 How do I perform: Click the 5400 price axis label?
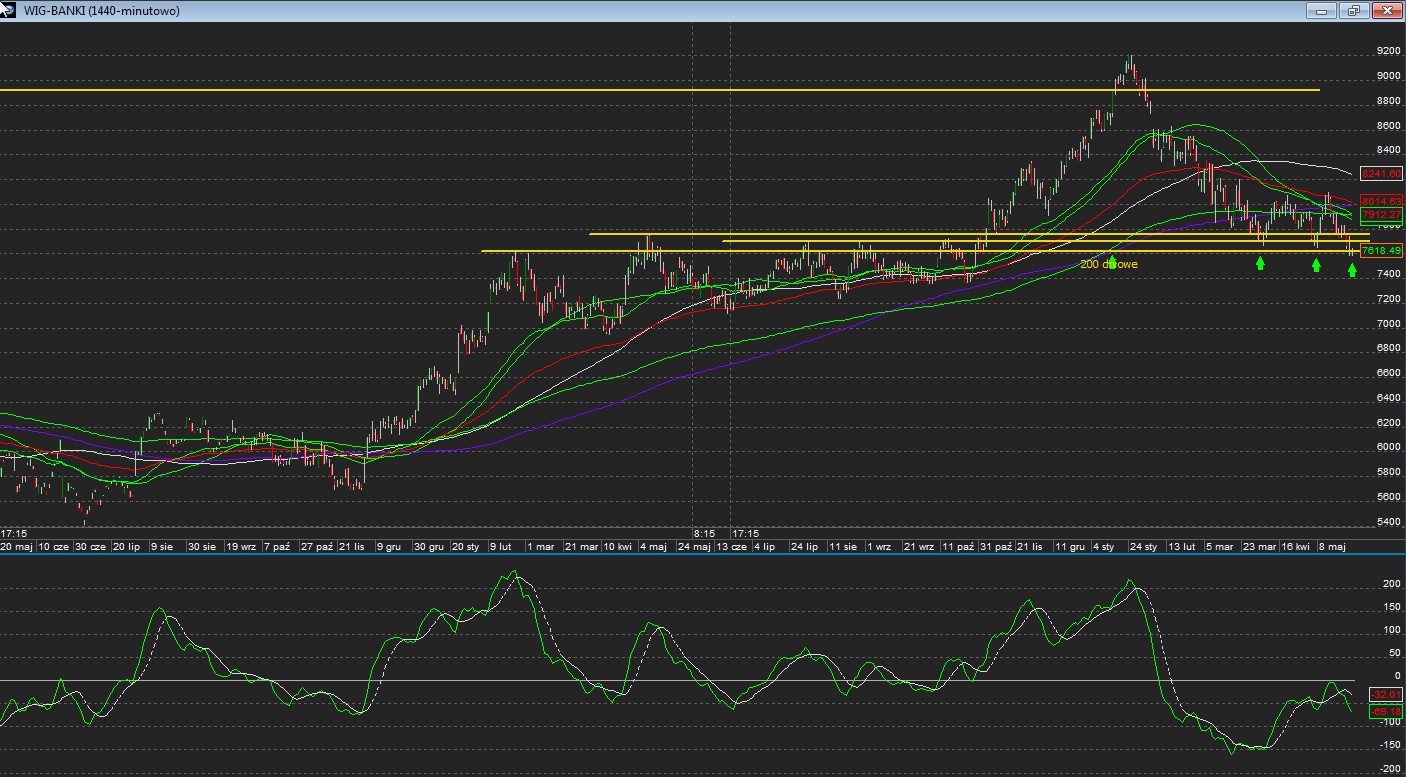1388,522
